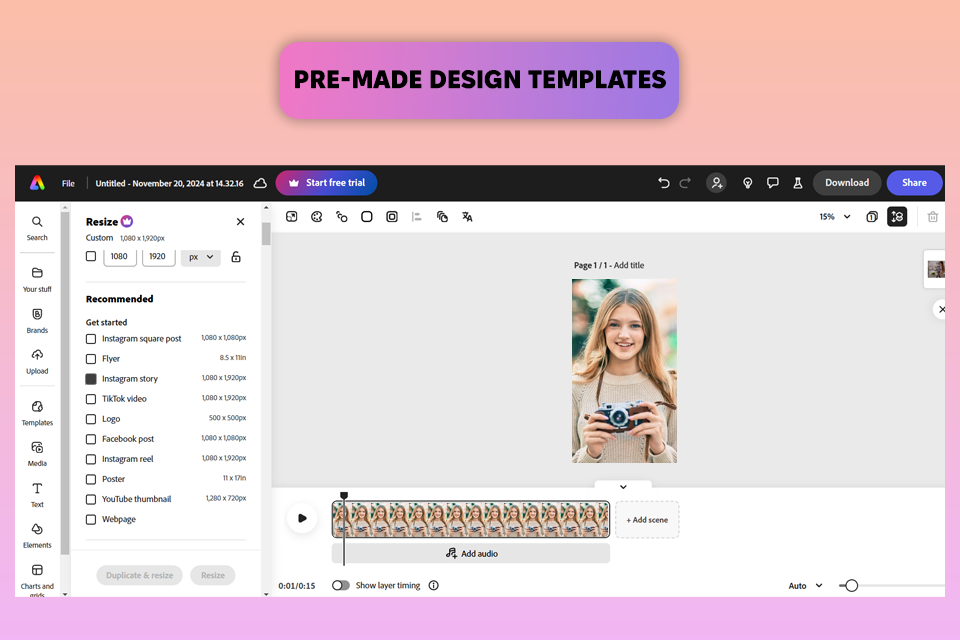960x640 pixels.
Task: Click the lock aspect ratio icon
Action: pos(236,257)
